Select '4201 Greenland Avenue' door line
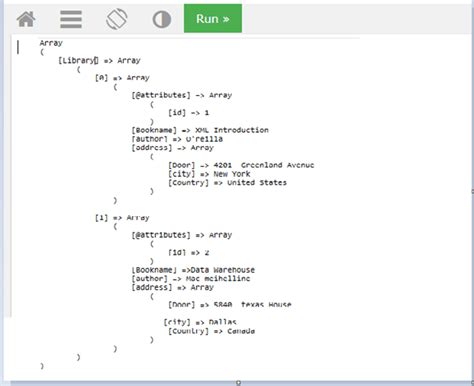 pos(241,165)
